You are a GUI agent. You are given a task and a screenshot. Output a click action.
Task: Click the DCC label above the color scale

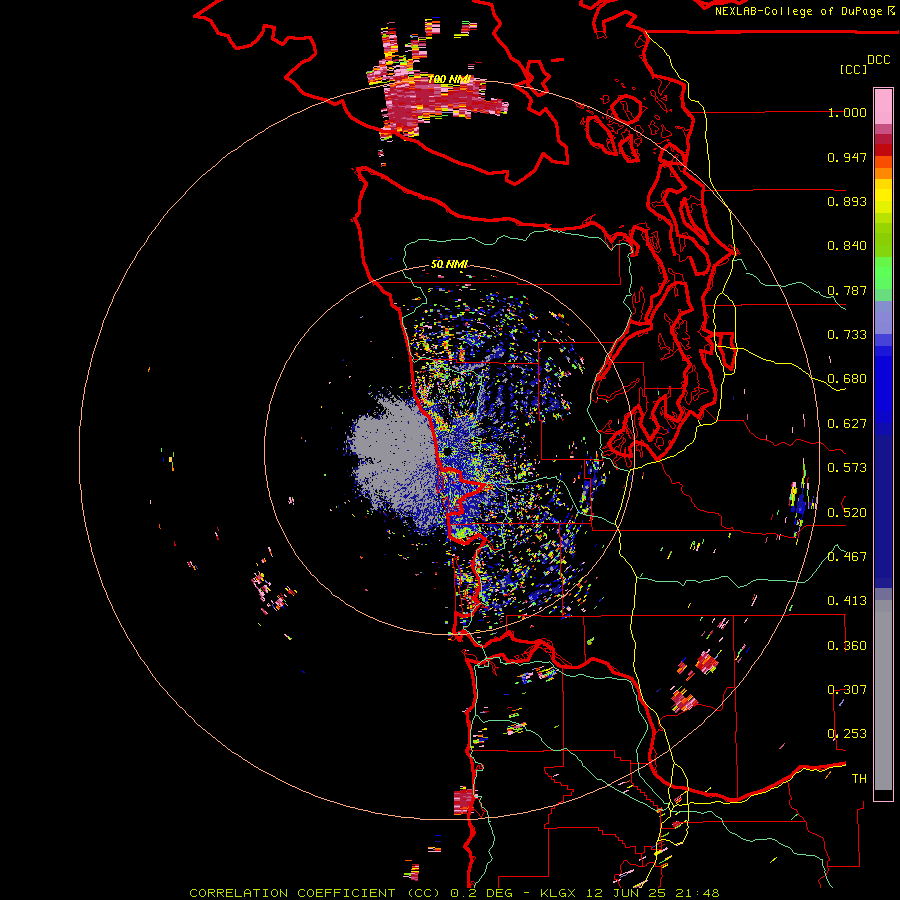tap(879, 60)
